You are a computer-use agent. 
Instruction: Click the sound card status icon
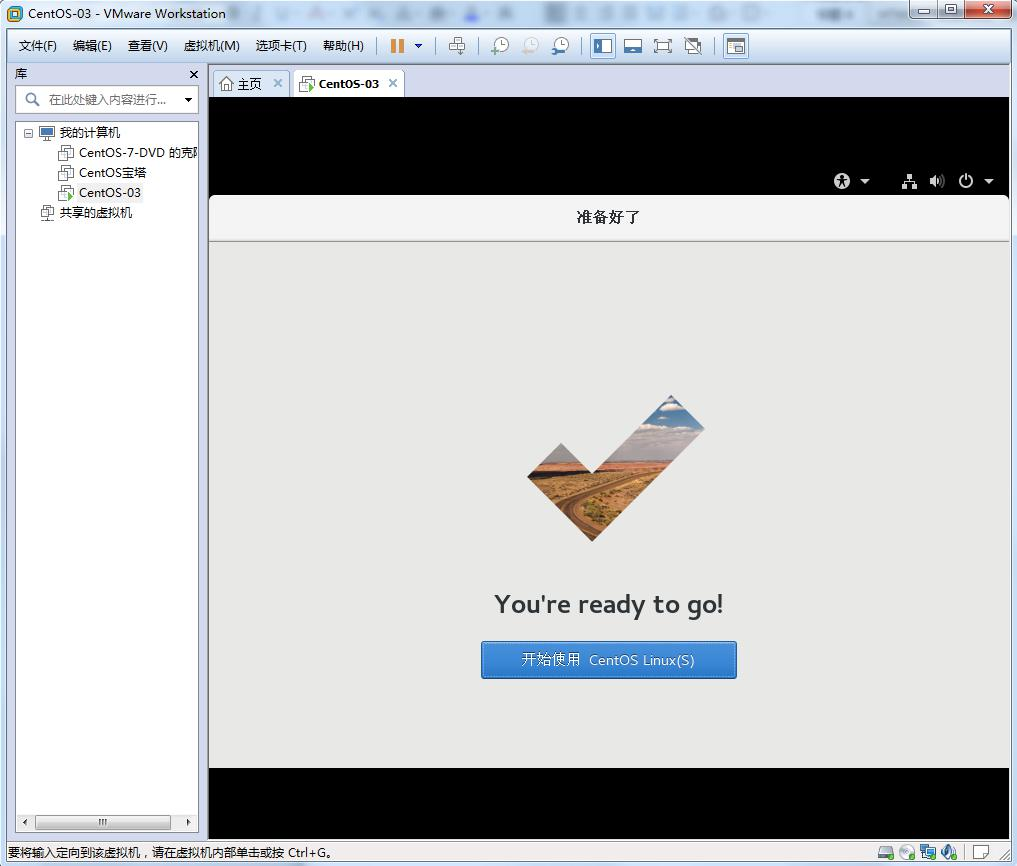coord(949,852)
